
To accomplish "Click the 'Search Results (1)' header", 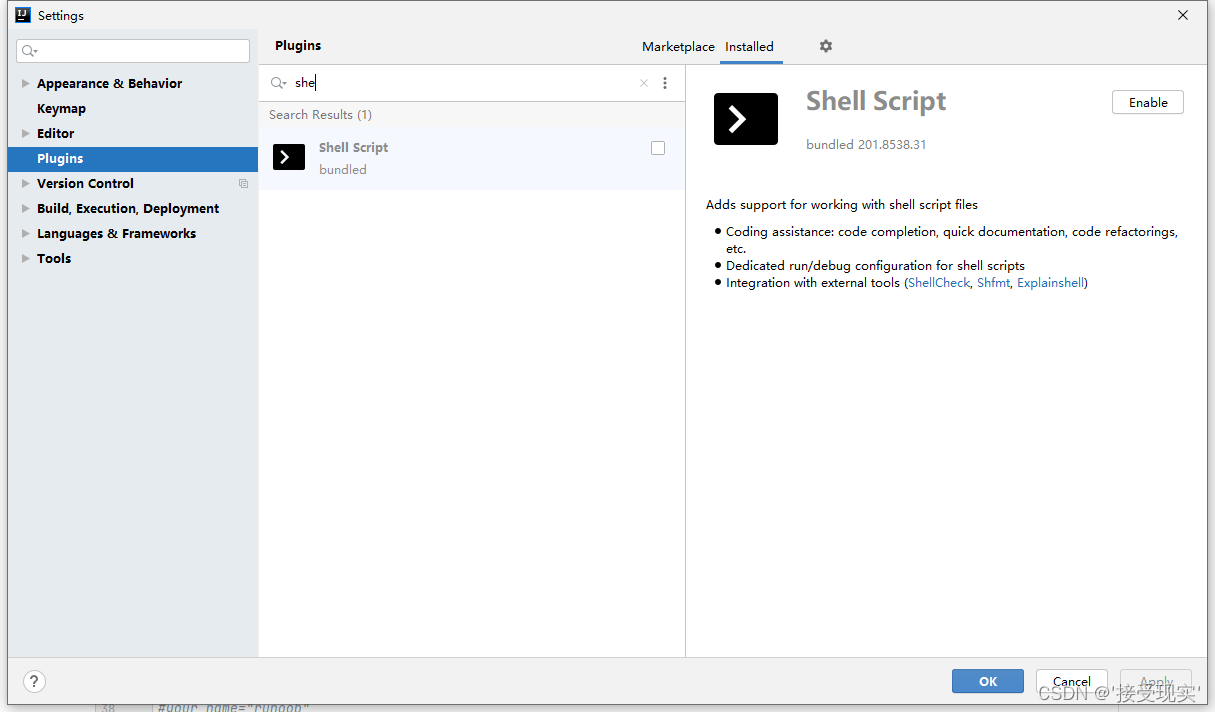I will (320, 115).
